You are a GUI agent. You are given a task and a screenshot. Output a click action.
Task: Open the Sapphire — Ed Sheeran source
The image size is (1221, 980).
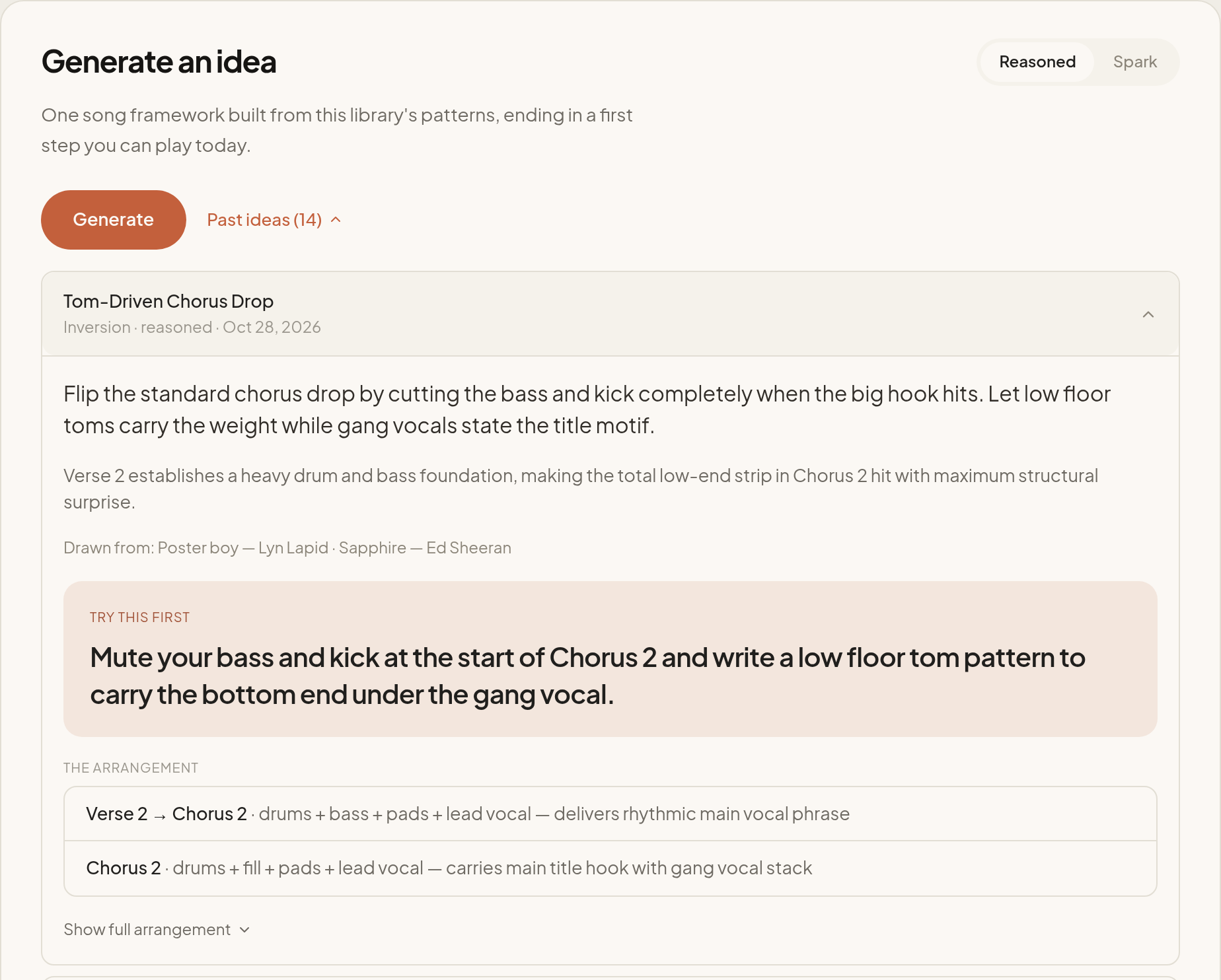click(x=425, y=548)
